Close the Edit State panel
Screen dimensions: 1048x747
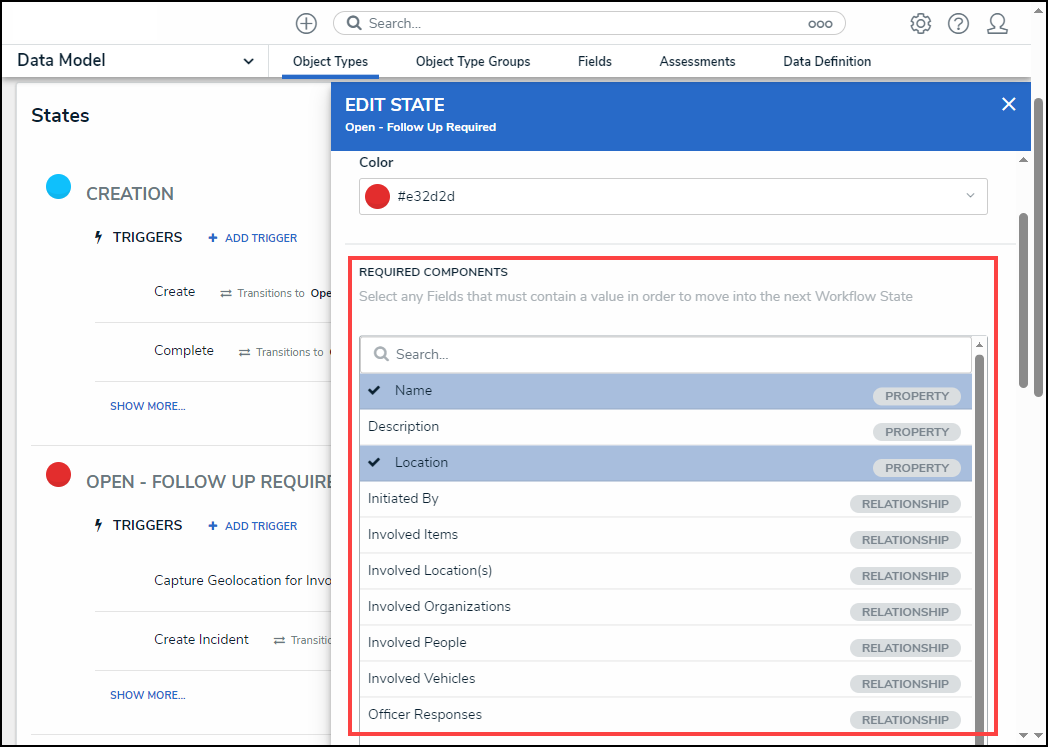coord(1008,104)
